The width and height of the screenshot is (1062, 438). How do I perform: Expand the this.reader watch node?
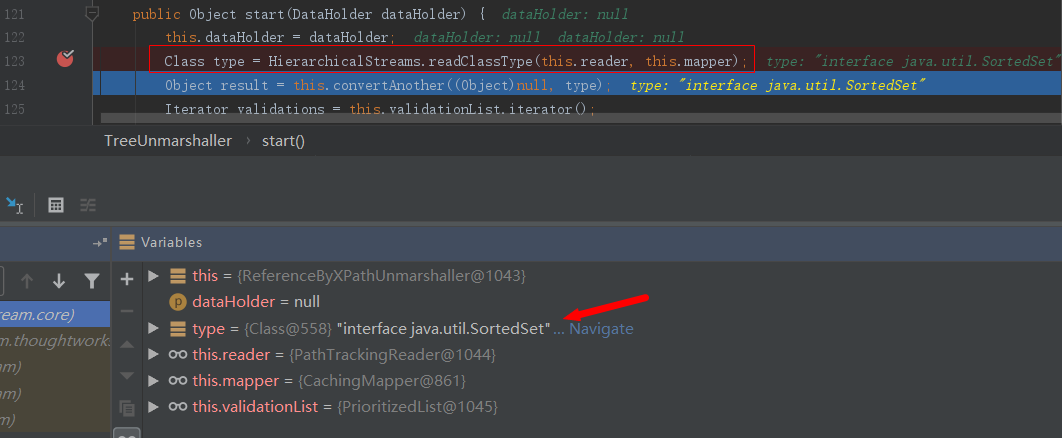[152, 355]
